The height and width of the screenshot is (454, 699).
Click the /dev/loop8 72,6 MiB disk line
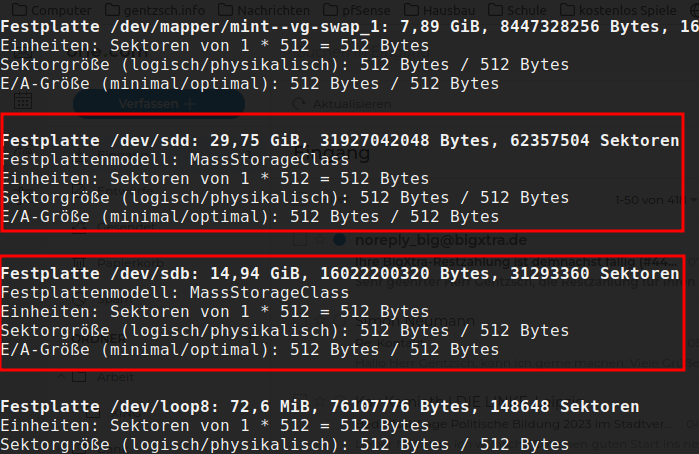click(x=320, y=406)
